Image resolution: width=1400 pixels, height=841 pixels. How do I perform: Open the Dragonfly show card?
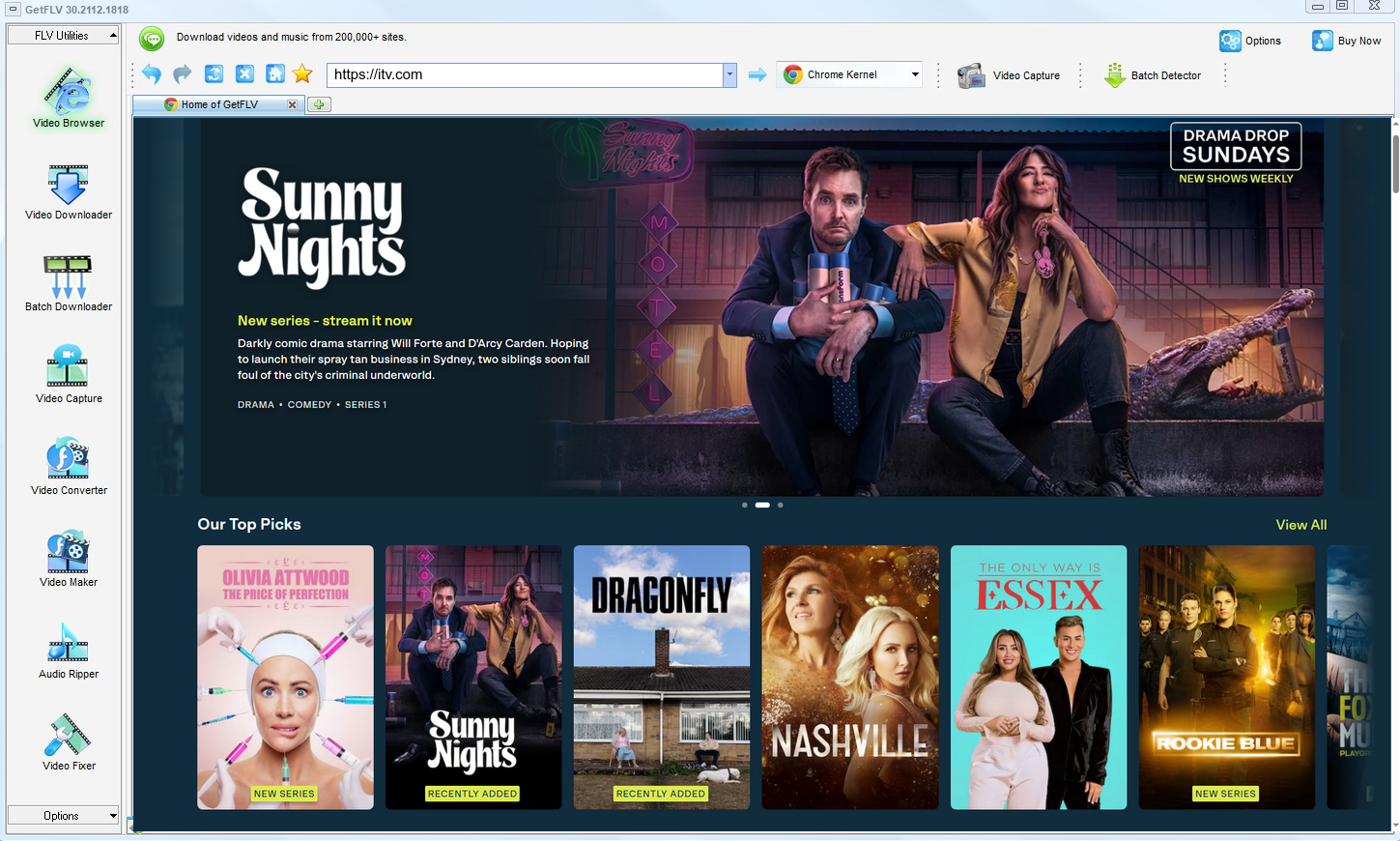[x=662, y=677]
